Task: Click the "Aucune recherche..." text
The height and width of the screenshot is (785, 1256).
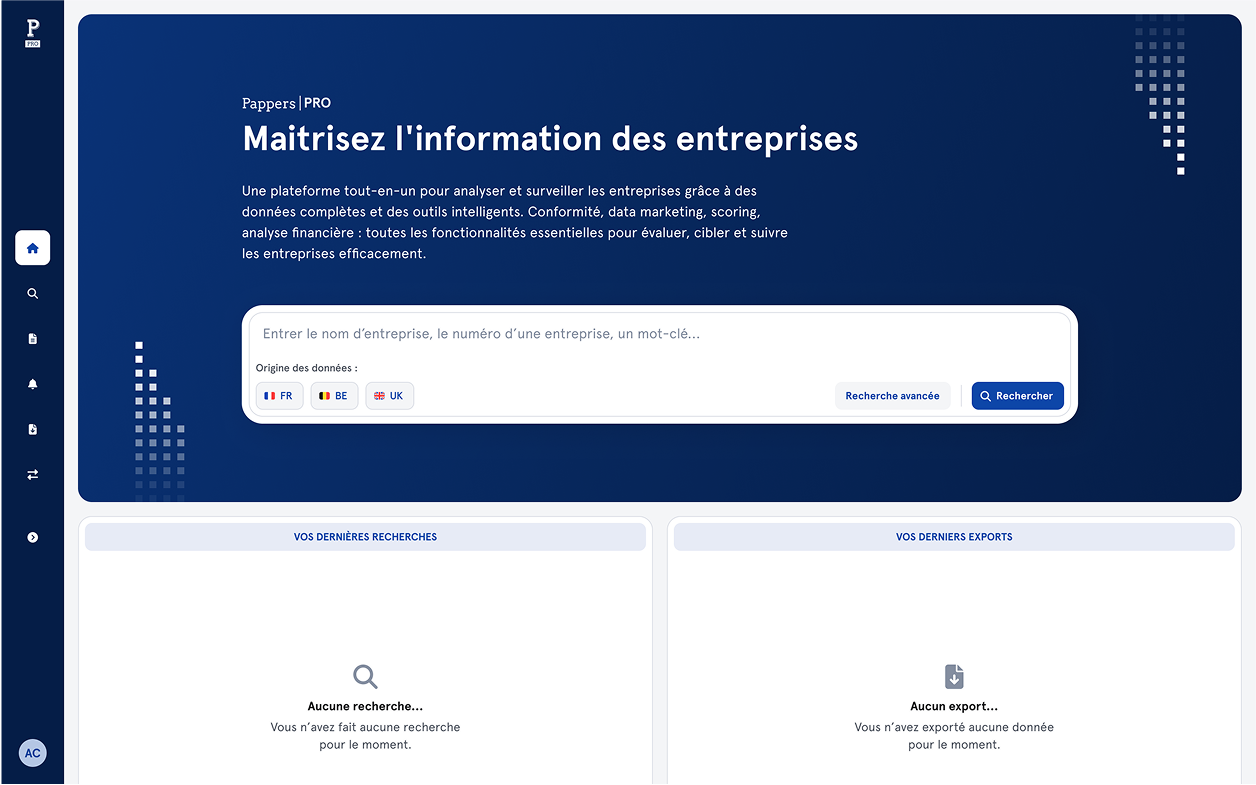Action: [365, 706]
